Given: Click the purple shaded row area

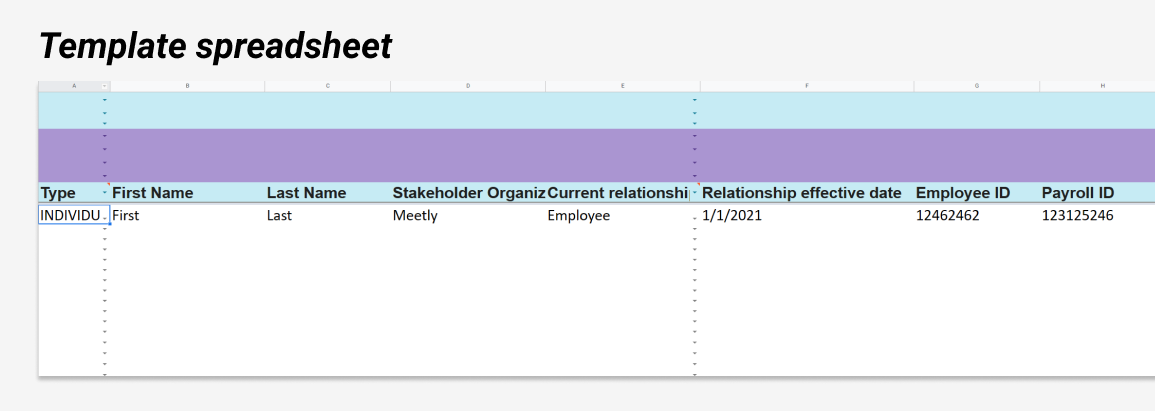Looking at the screenshot, I should (597, 155).
